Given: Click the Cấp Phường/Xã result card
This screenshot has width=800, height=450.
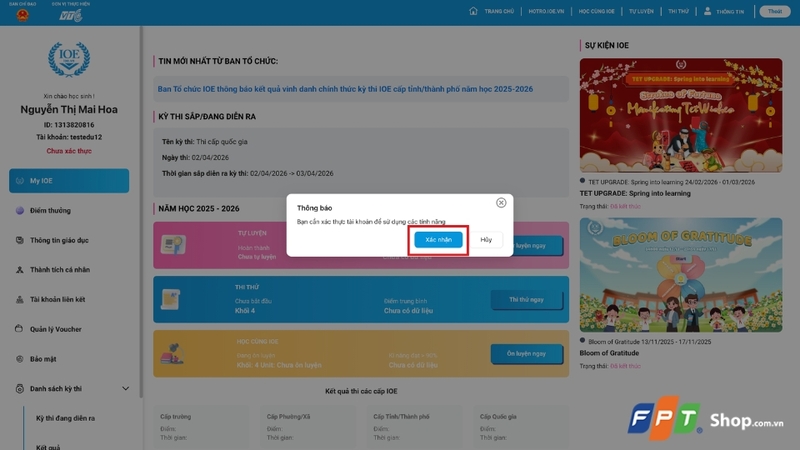Looking at the screenshot, I should [x=308, y=428].
